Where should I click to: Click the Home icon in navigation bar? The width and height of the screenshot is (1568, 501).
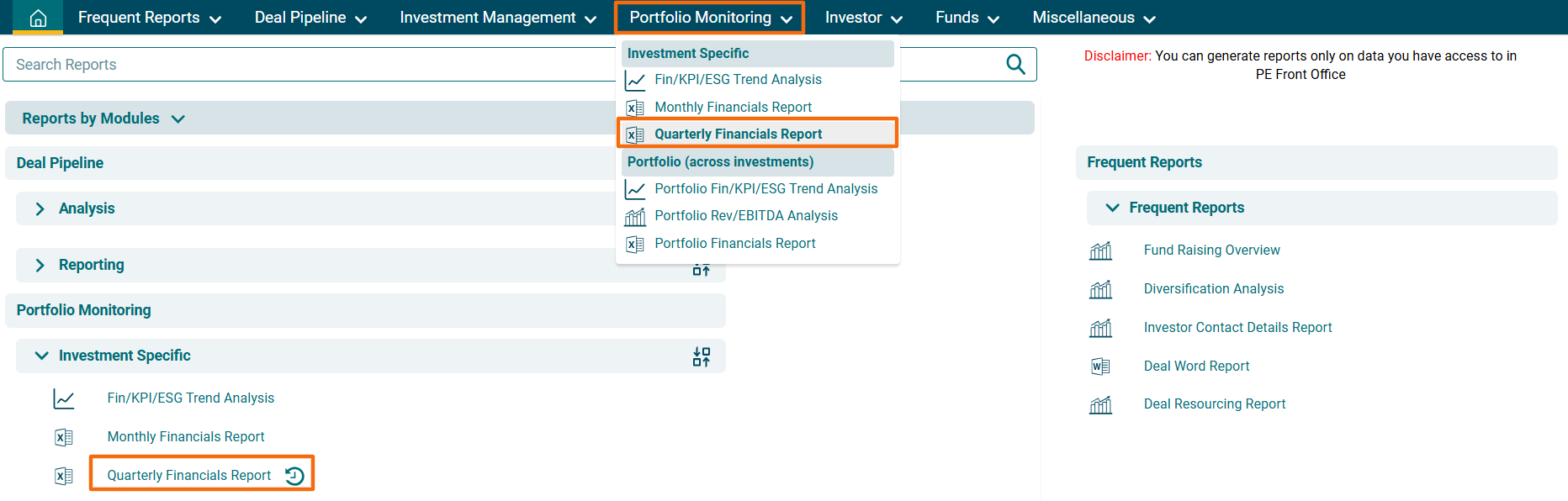[x=38, y=18]
